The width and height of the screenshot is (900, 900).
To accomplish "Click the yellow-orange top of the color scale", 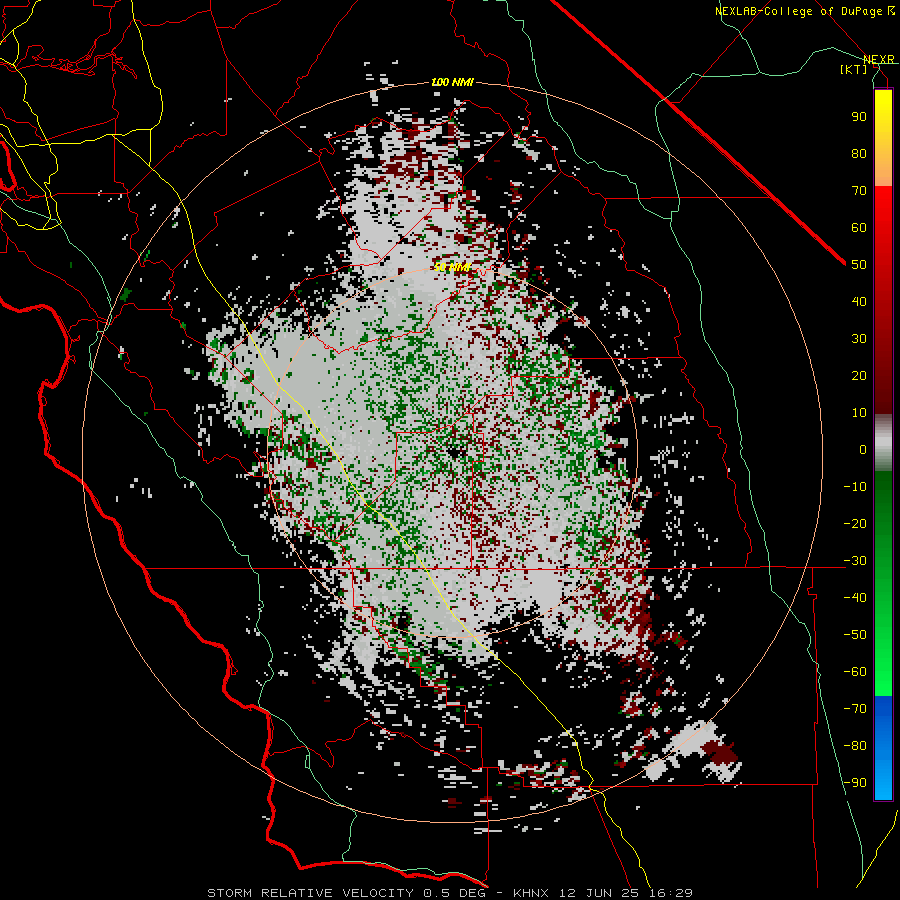I will click(x=883, y=138).
